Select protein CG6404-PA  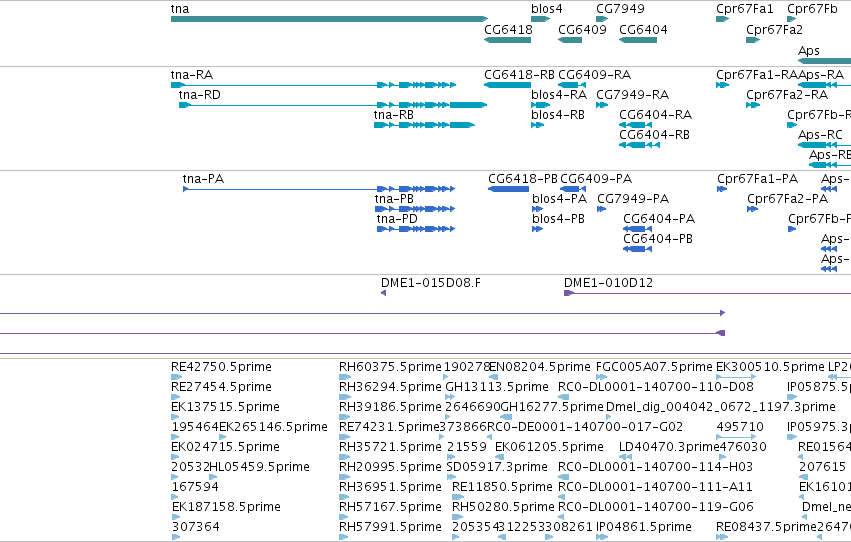(x=638, y=229)
